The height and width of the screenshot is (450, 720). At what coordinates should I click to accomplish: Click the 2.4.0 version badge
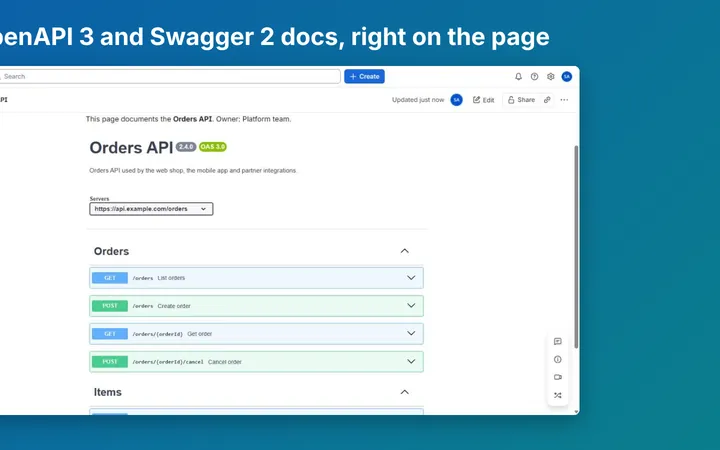pyautogui.click(x=186, y=147)
